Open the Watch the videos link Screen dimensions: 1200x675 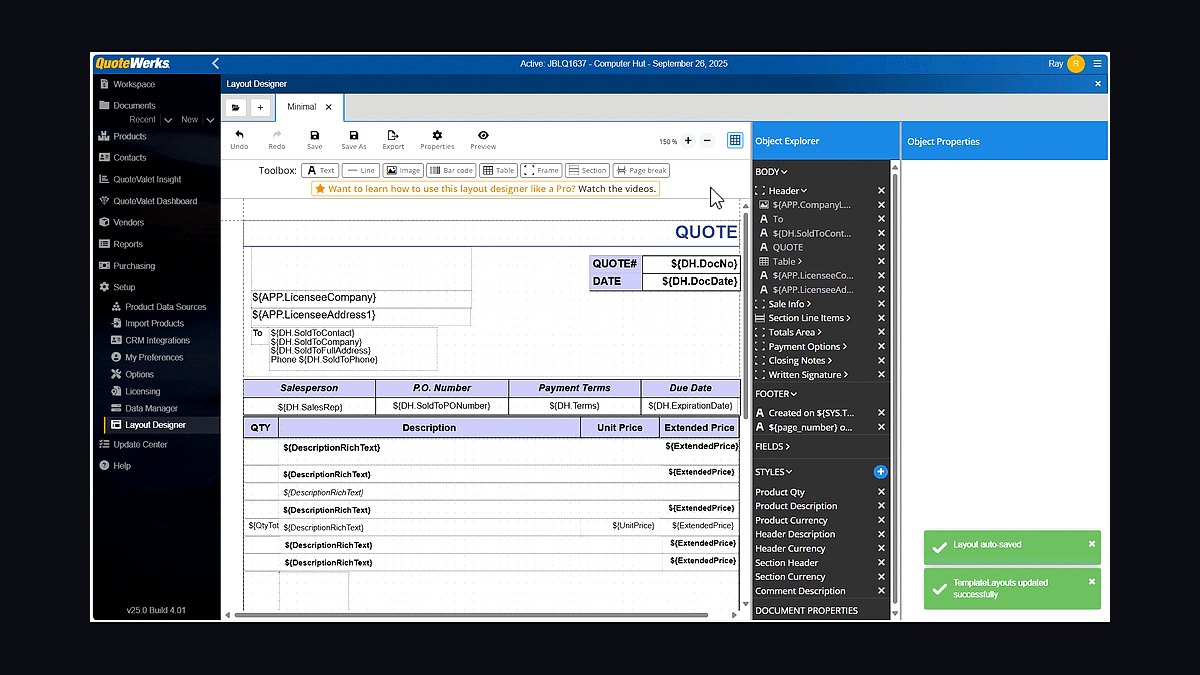(617, 188)
